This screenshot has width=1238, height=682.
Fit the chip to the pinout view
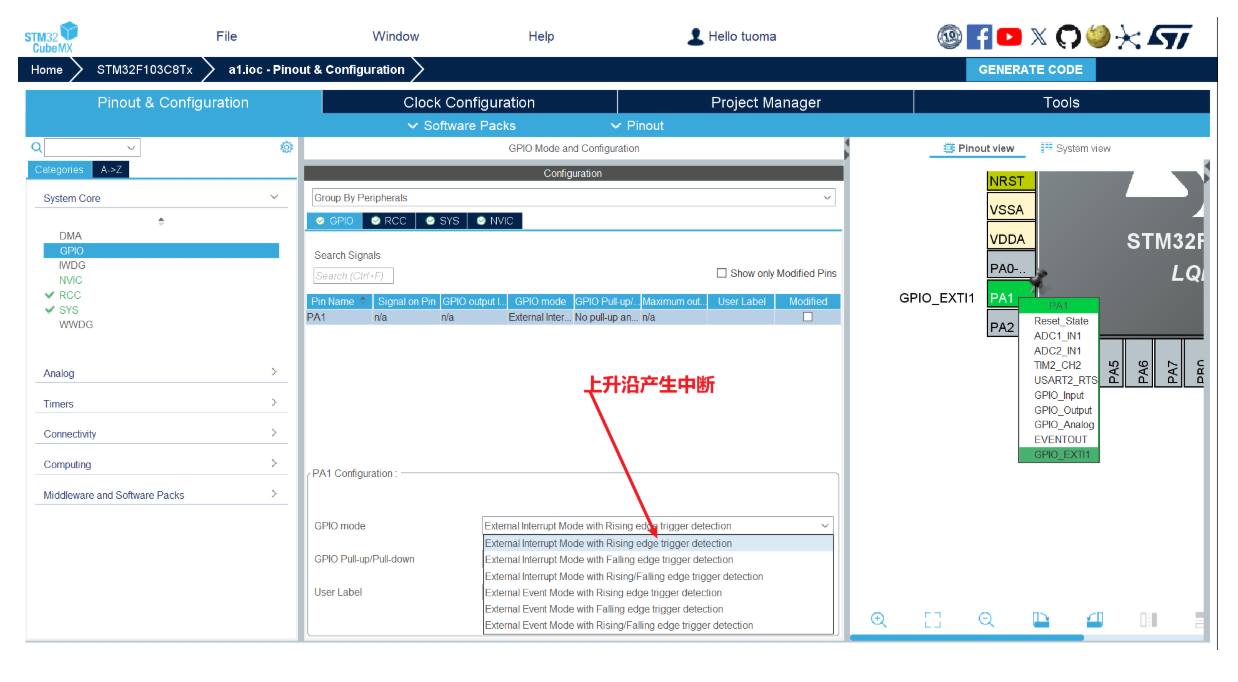(932, 620)
